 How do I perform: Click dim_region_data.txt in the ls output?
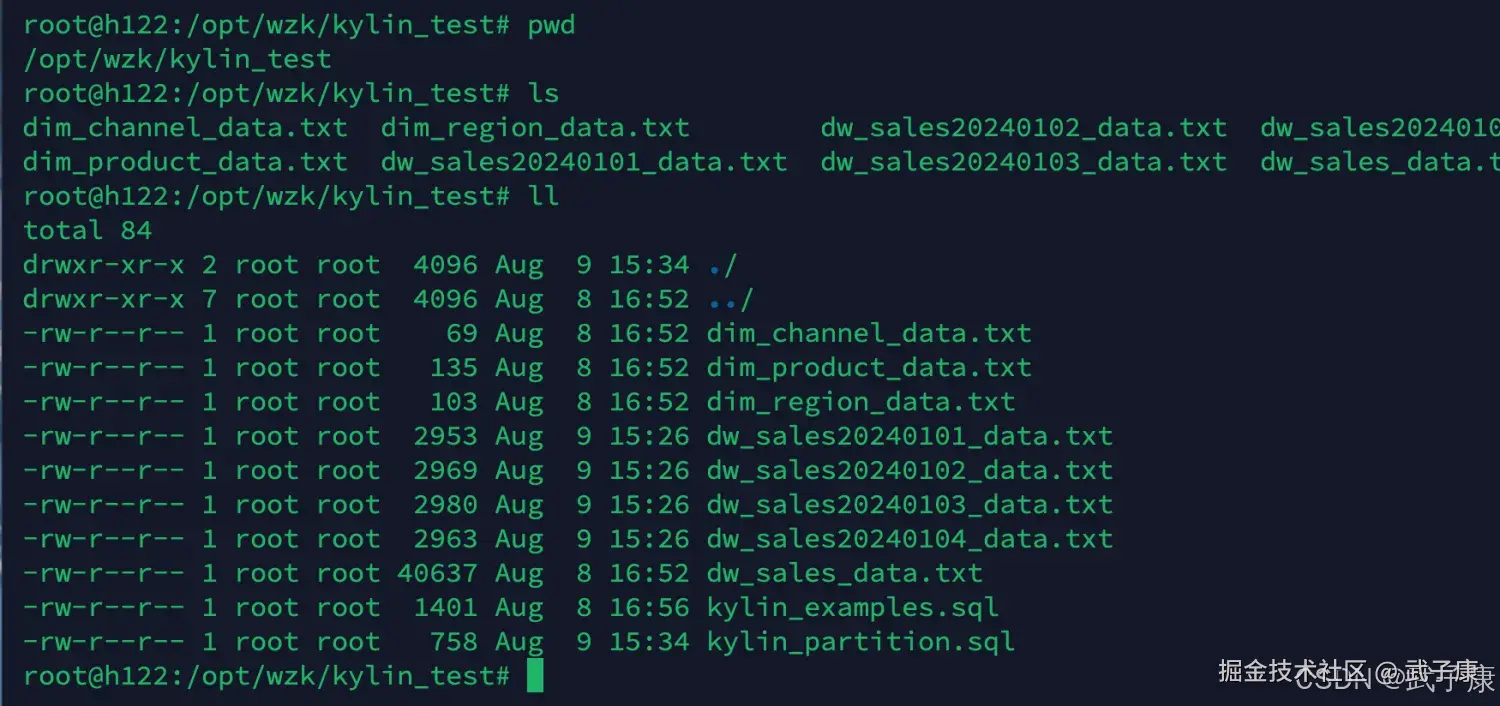point(535,128)
